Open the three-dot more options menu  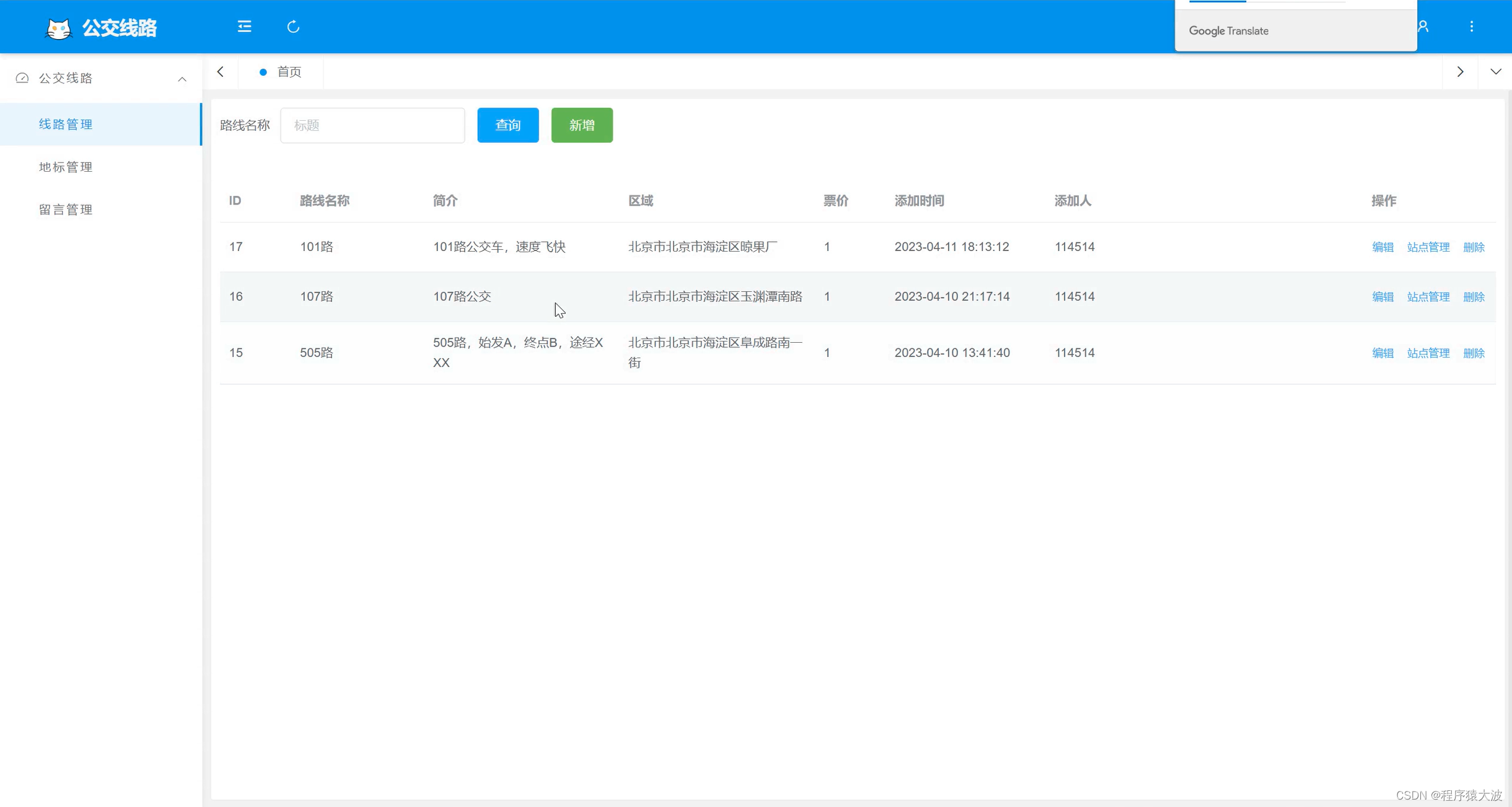(1472, 27)
